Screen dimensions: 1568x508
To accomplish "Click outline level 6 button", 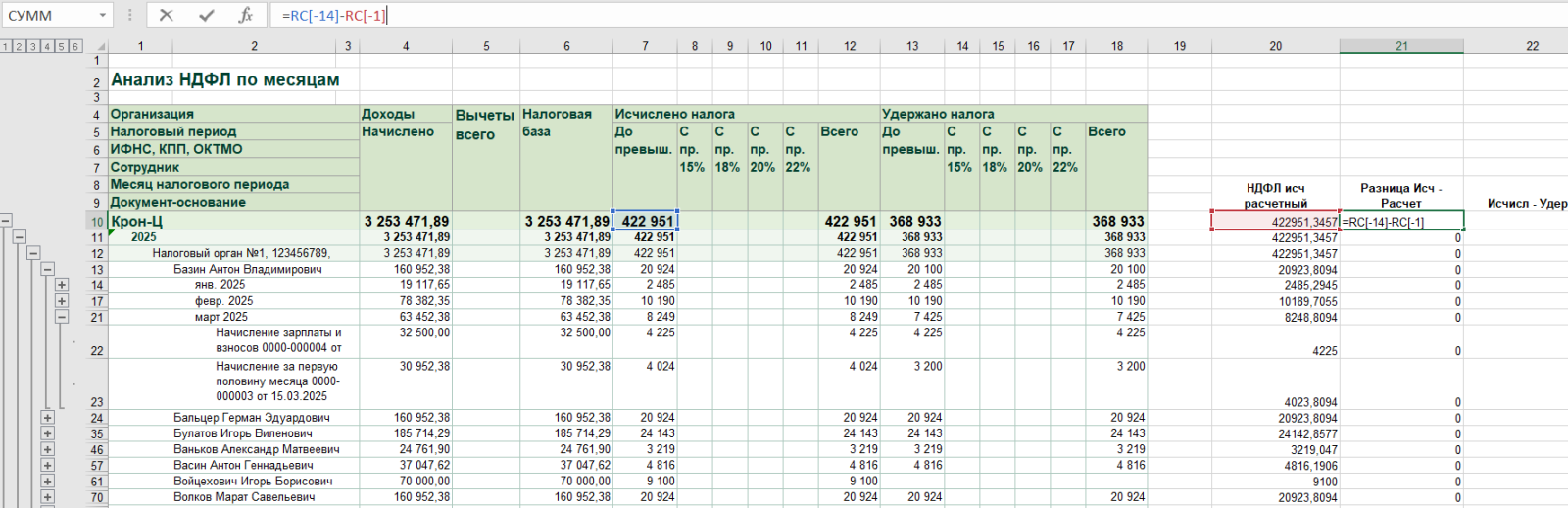I will pyautogui.click(x=74, y=46).
